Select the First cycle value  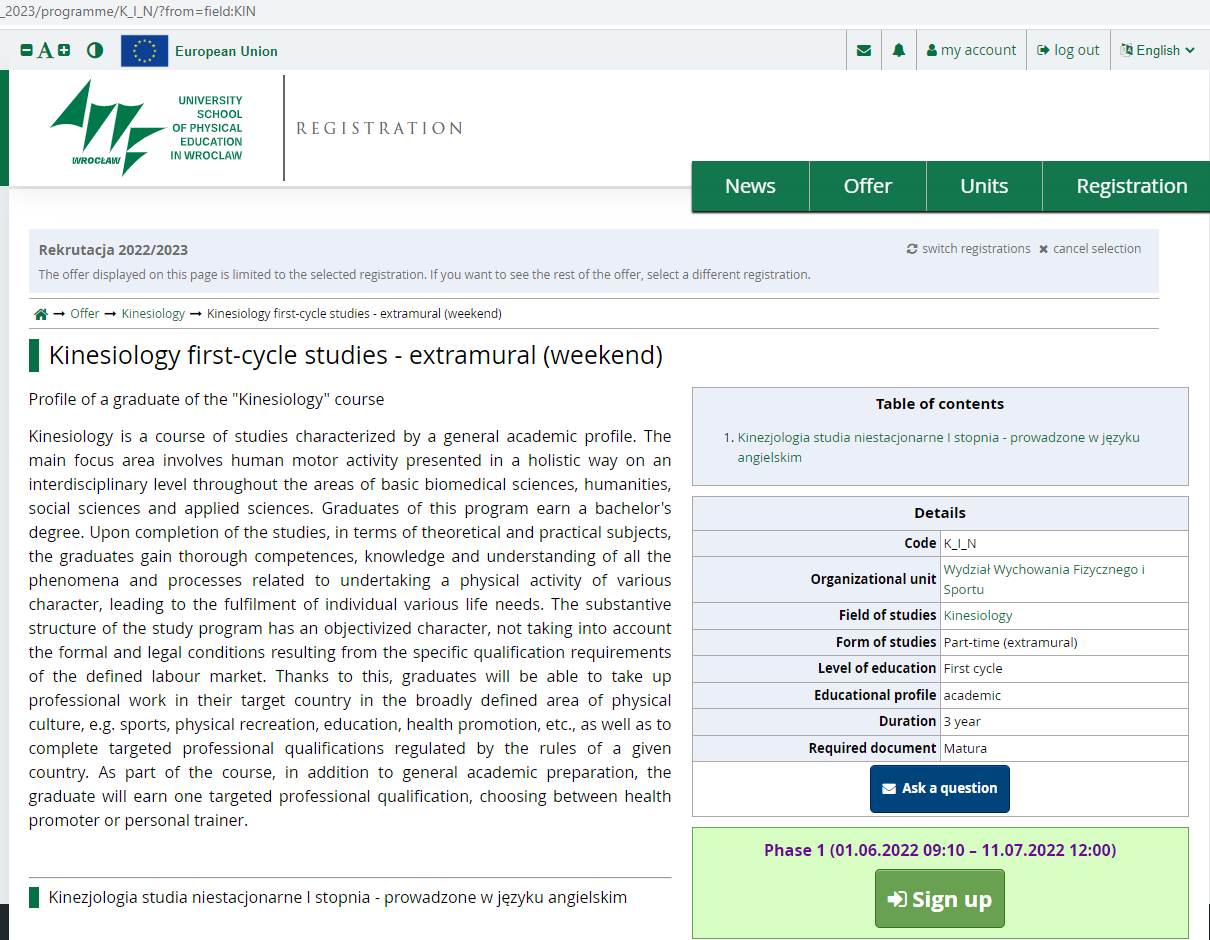[973, 668]
